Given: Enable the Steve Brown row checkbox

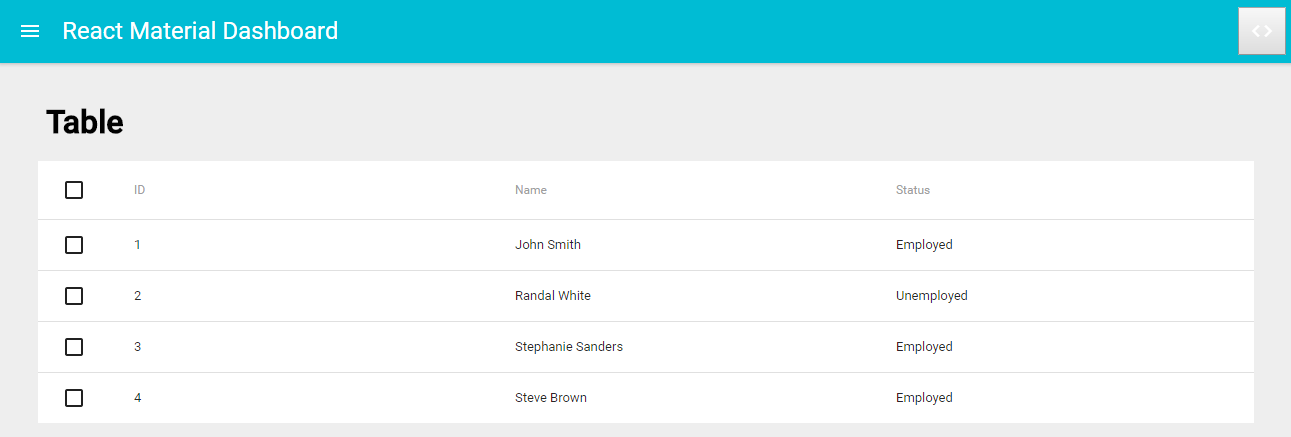Looking at the screenshot, I should click(x=74, y=398).
